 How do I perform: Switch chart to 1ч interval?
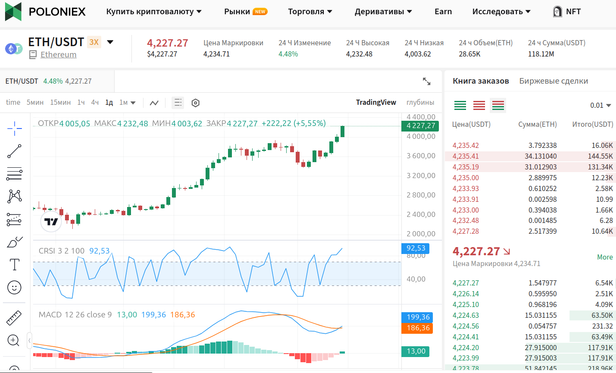tap(81, 103)
